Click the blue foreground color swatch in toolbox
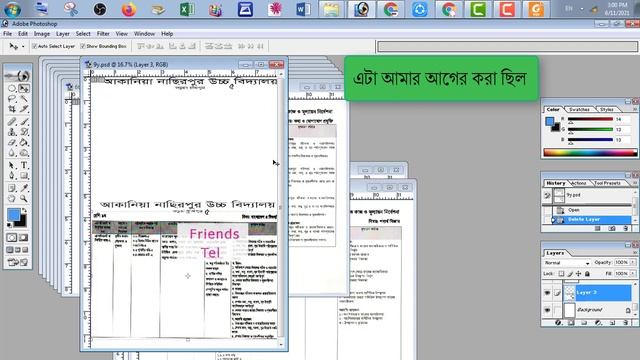 (13, 214)
